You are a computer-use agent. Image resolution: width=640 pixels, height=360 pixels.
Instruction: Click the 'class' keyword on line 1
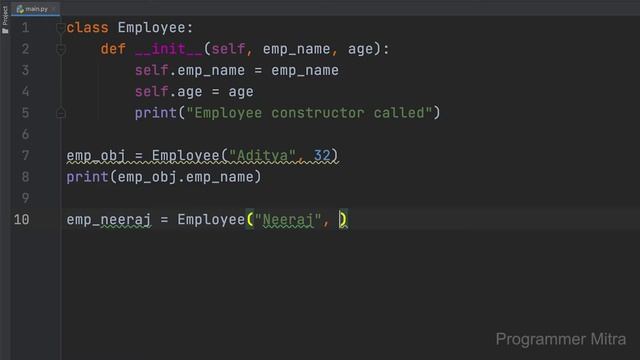pos(88,28)
